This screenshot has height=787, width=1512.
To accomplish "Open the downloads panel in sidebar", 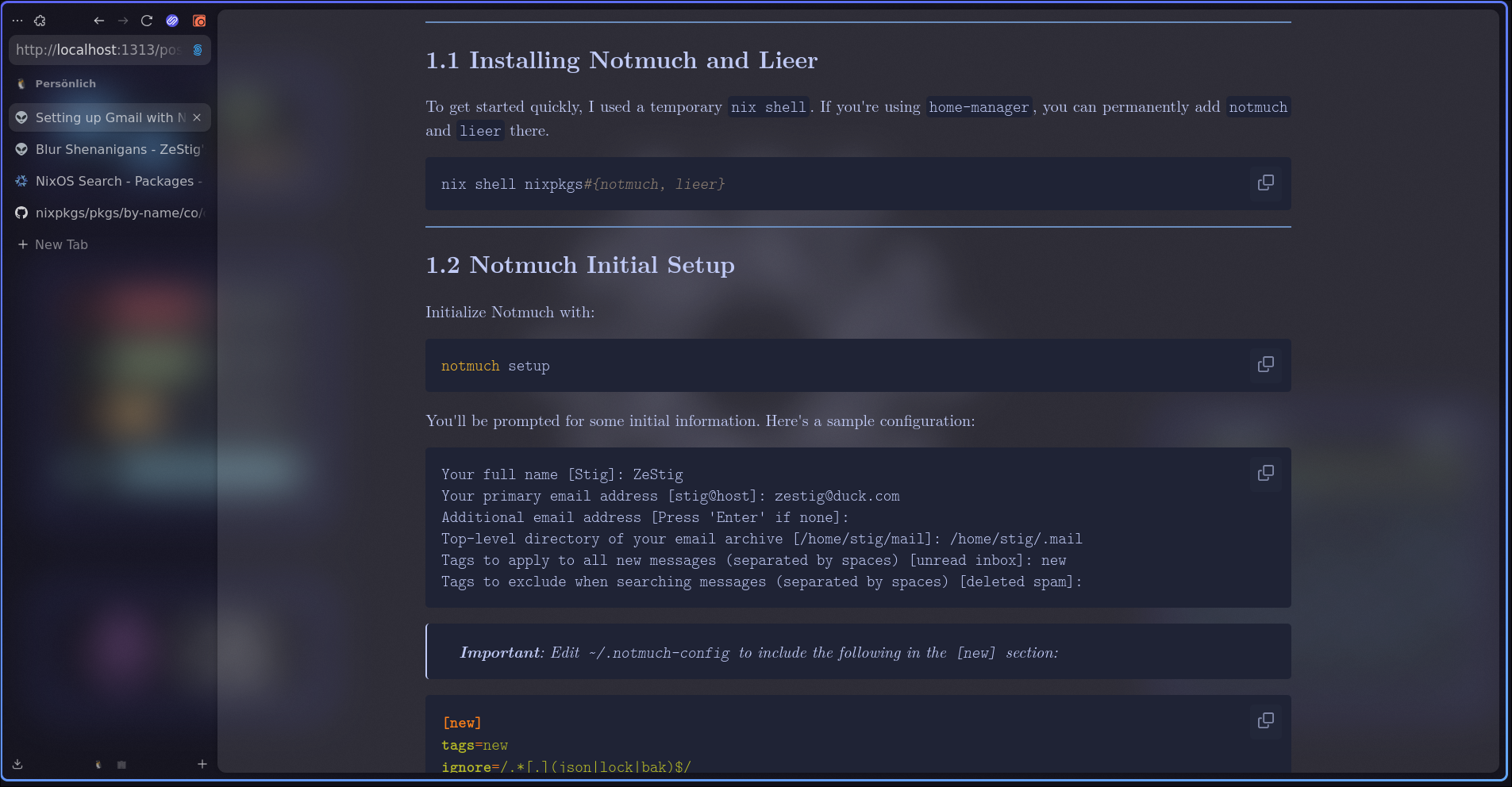I will click(17, 764).
